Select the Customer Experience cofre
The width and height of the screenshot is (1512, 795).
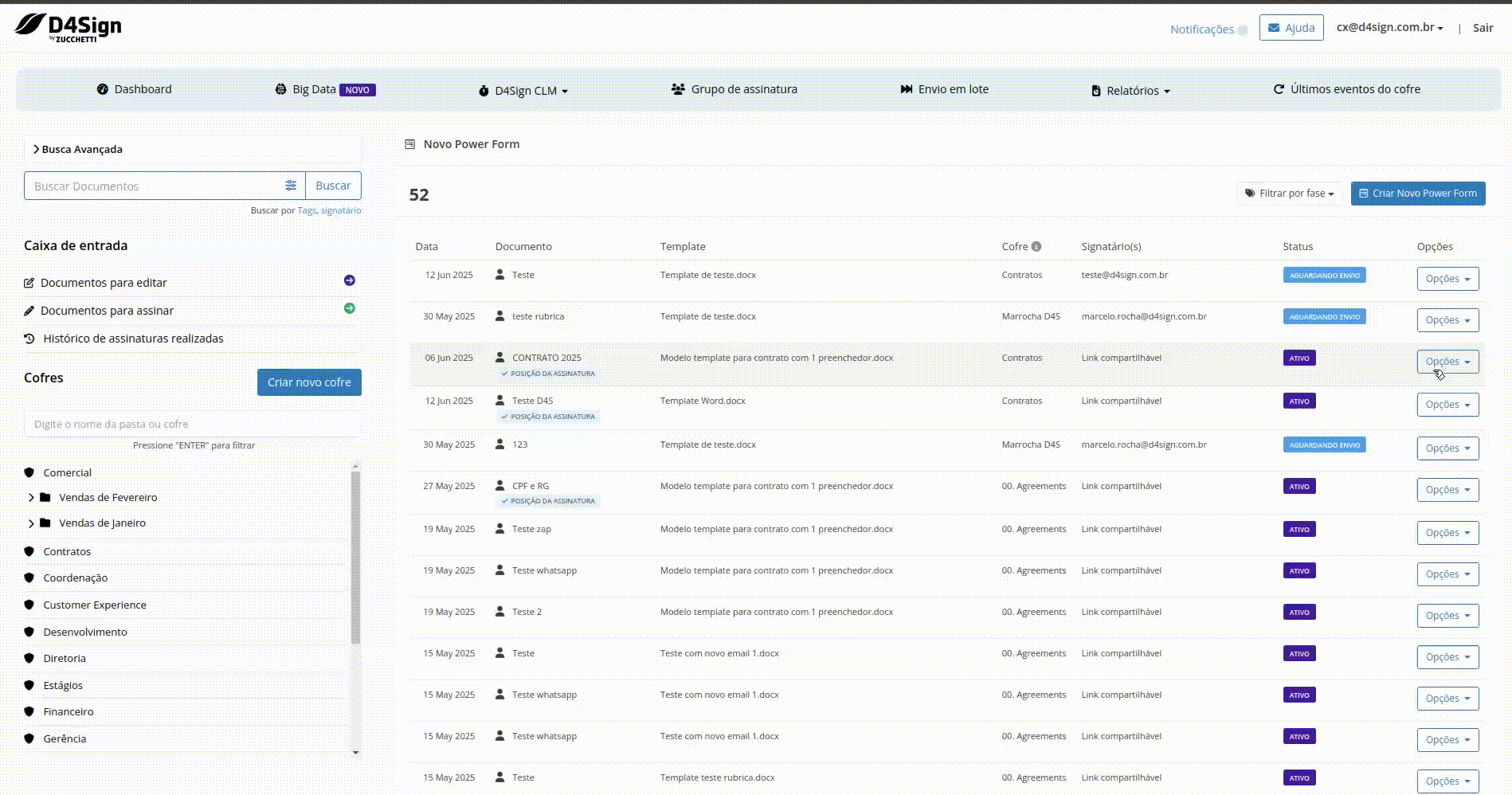click(95, 605)
